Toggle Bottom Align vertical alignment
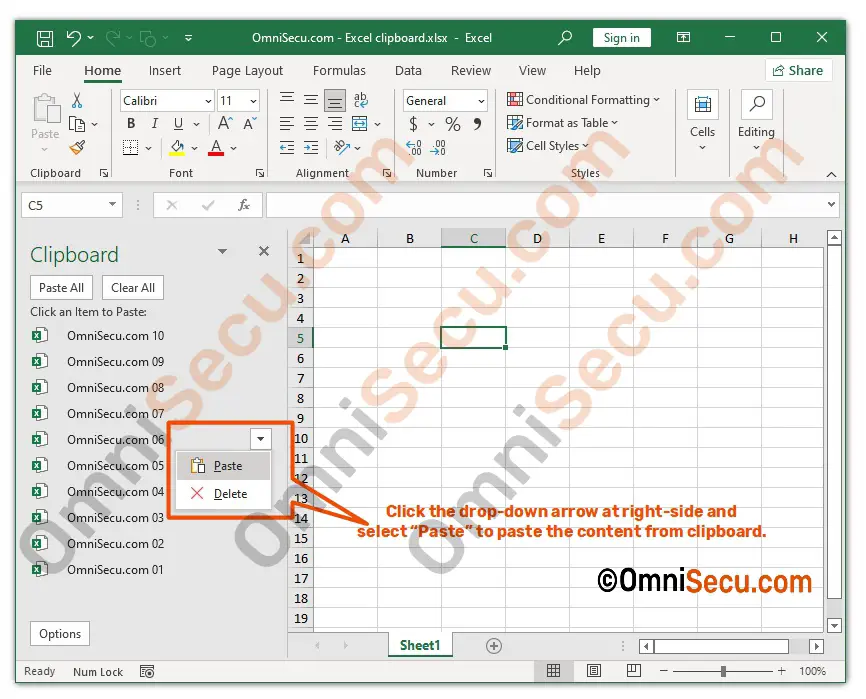This screenshot has height=699, width=866. (x=335, y=100)
